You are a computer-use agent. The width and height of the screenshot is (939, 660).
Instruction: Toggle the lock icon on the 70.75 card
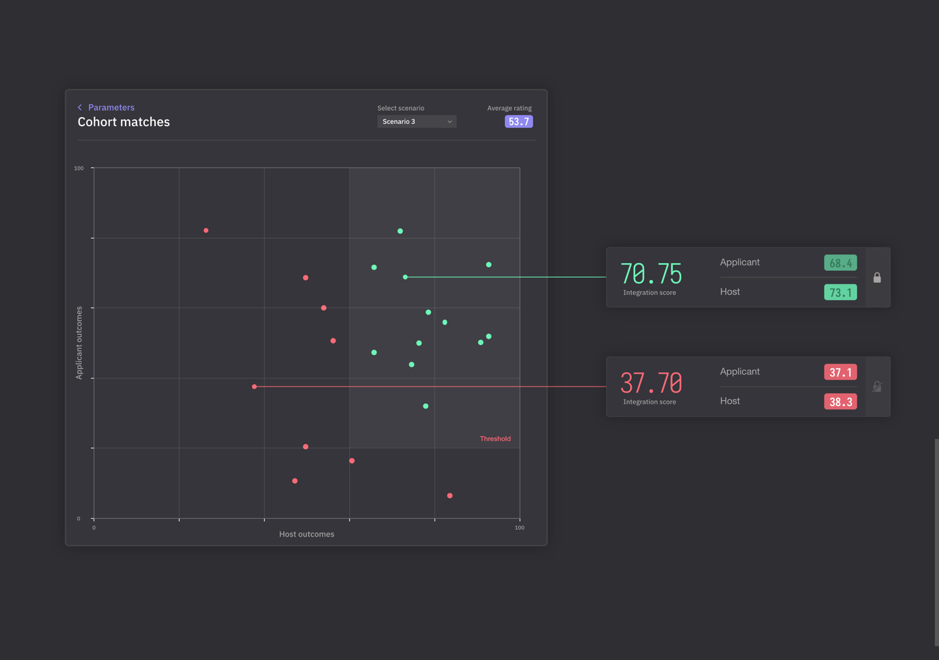tap(877, 277)
